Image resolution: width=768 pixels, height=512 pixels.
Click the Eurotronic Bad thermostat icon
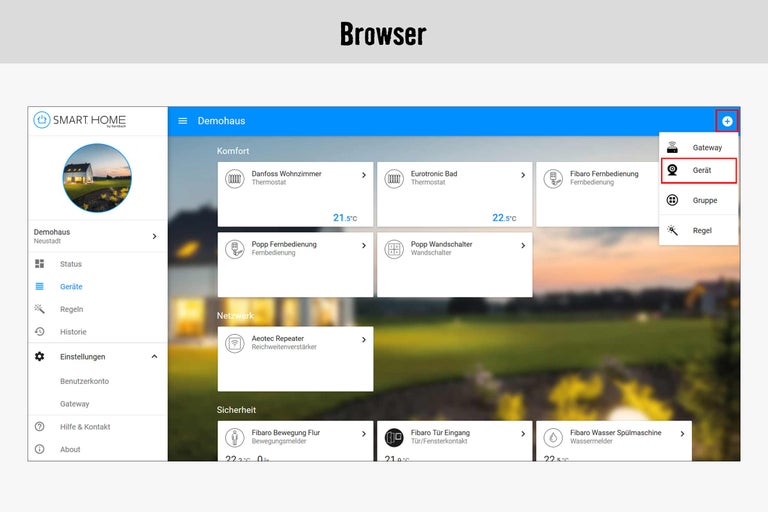point(394,179)
